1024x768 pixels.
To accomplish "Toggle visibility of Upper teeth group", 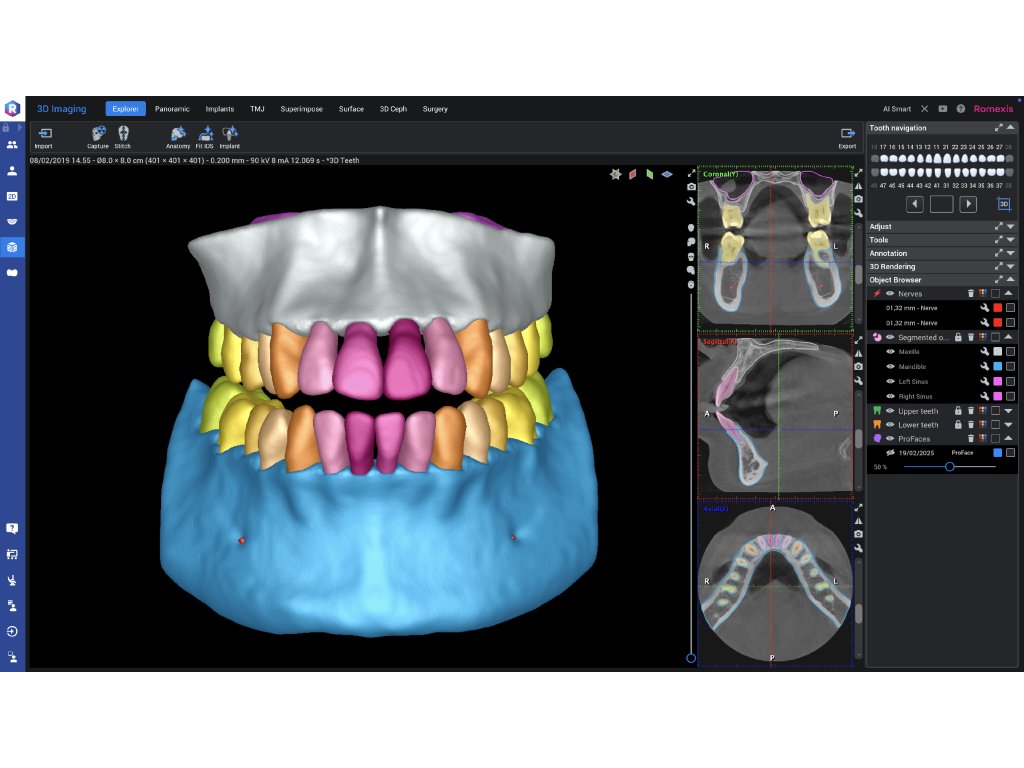I will coord(889,410).
